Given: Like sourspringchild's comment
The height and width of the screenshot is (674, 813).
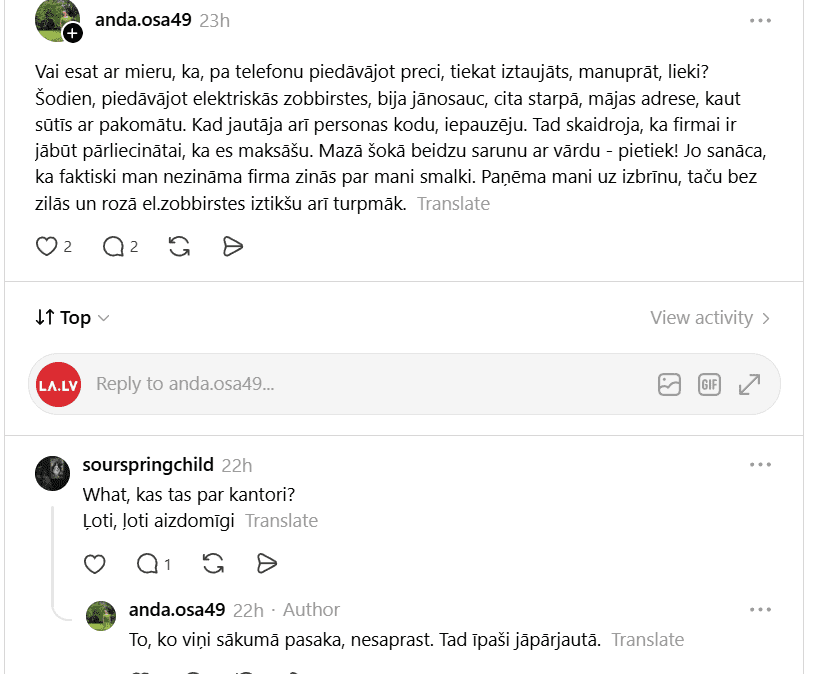Looking at the screenshot, I should click(x=94, y=564).
